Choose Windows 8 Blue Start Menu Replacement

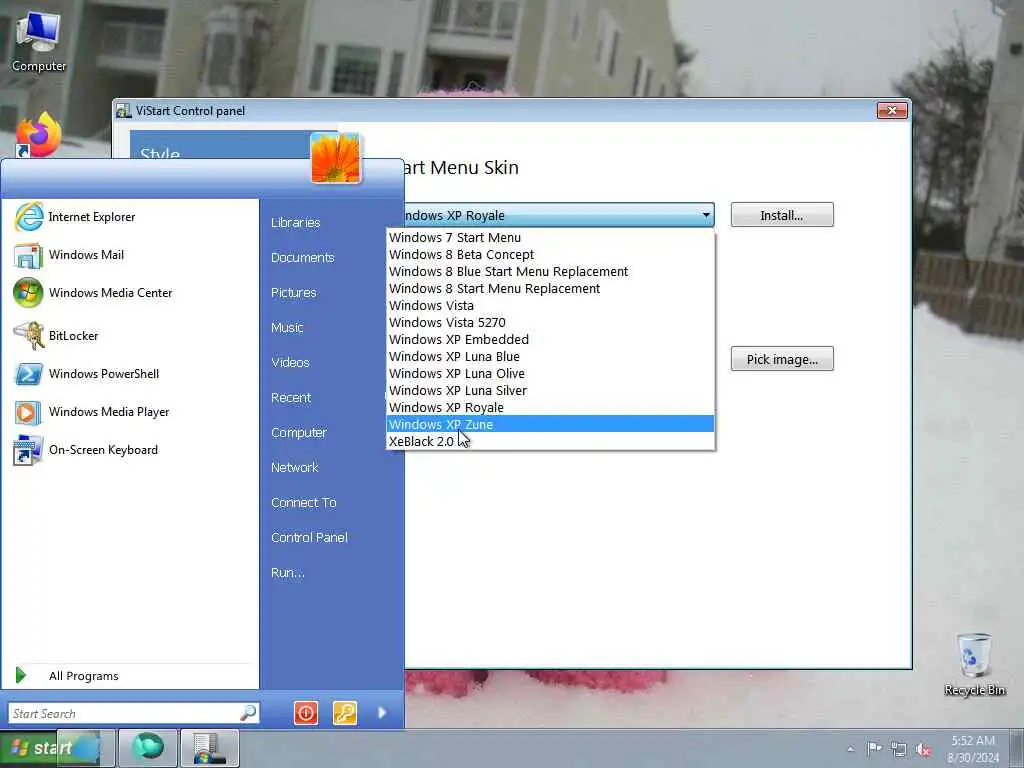click(551, 272)
